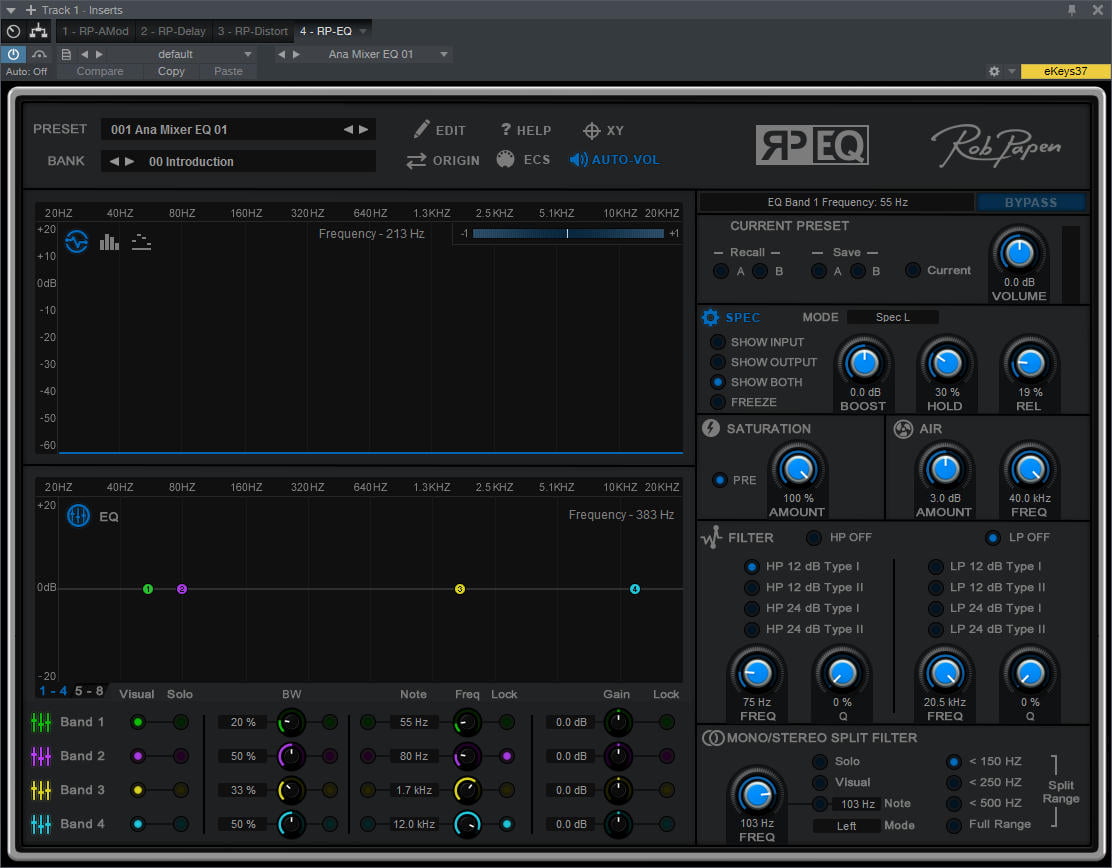Viewport: 1112px width, 868px height.
Task: Select the Full Range split option
Action: coord(955,825)
